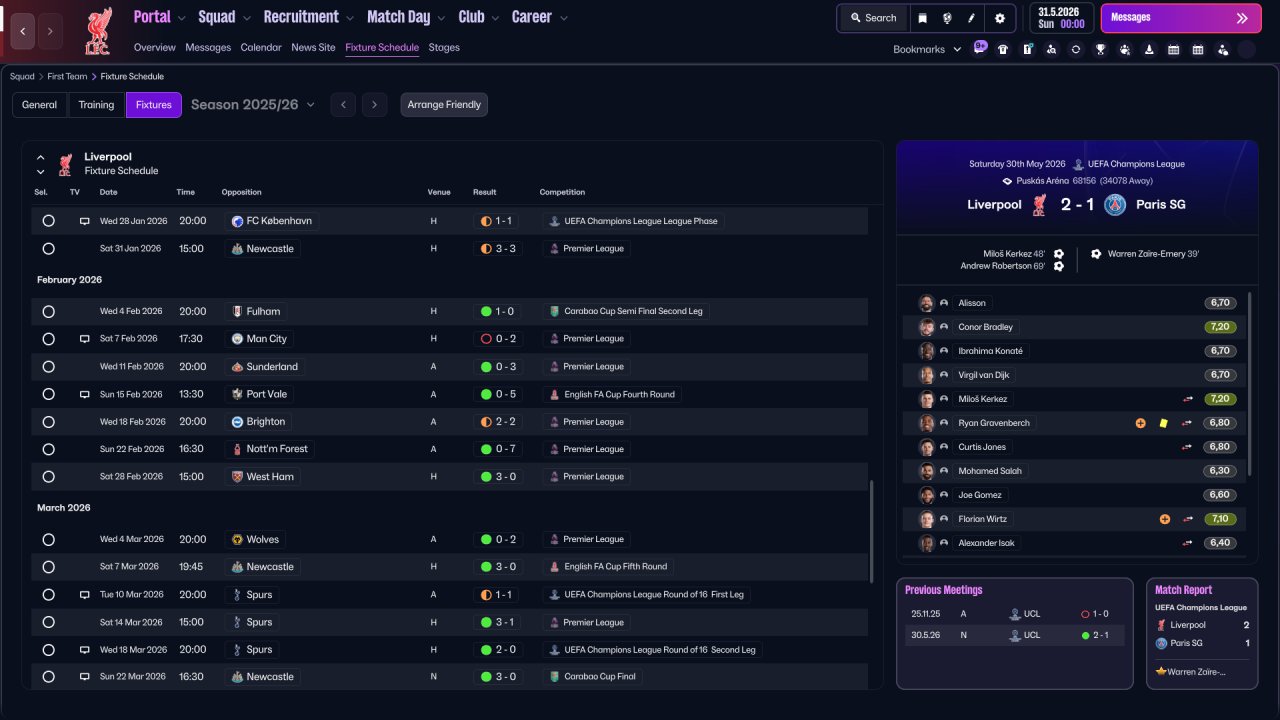Click the 9+ messages notification icon
Image resolution: width=1280 pixels, height=720 pixels.
tap(979, 47)
